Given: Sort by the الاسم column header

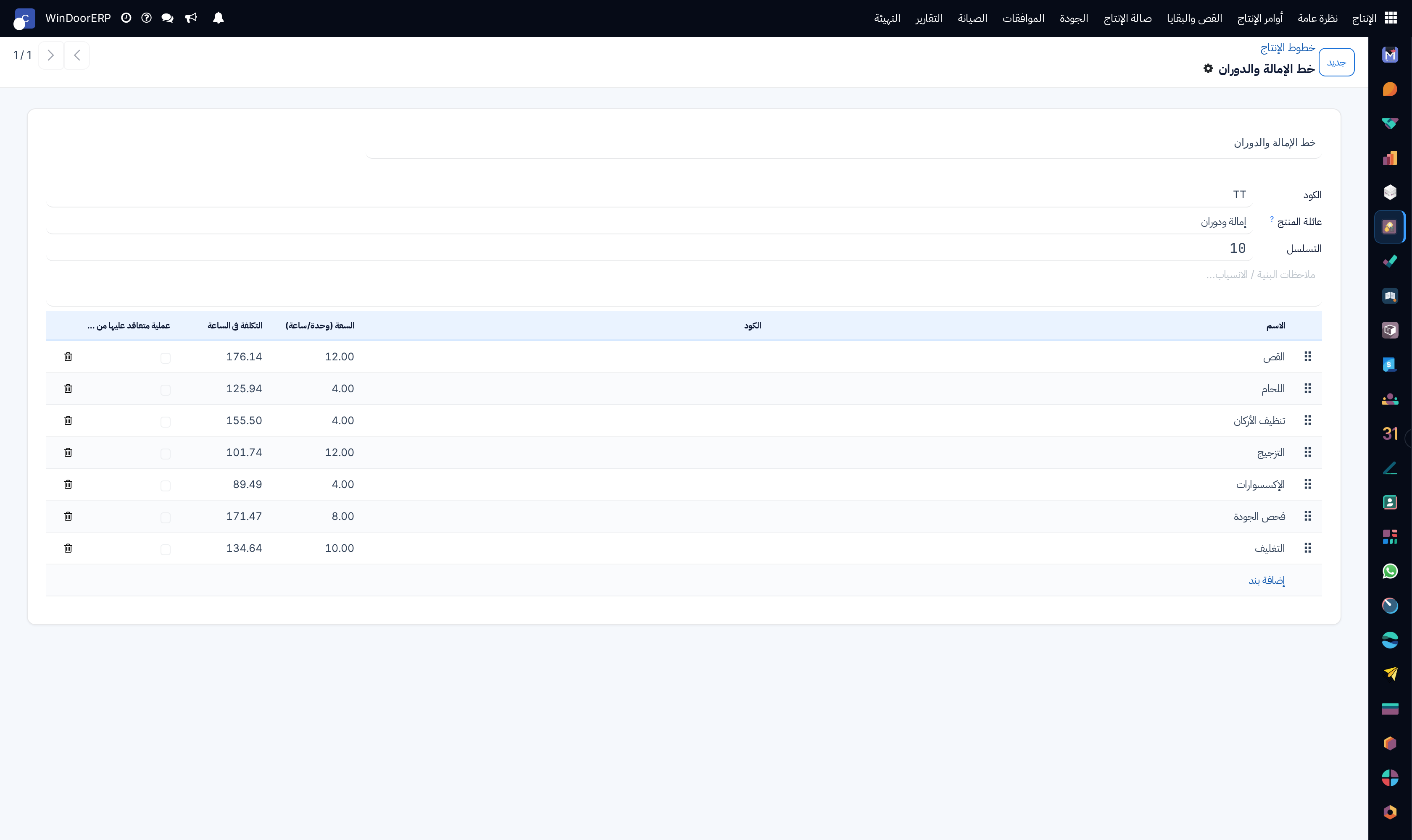Looking at the screenshot, I should (1275, 325).
